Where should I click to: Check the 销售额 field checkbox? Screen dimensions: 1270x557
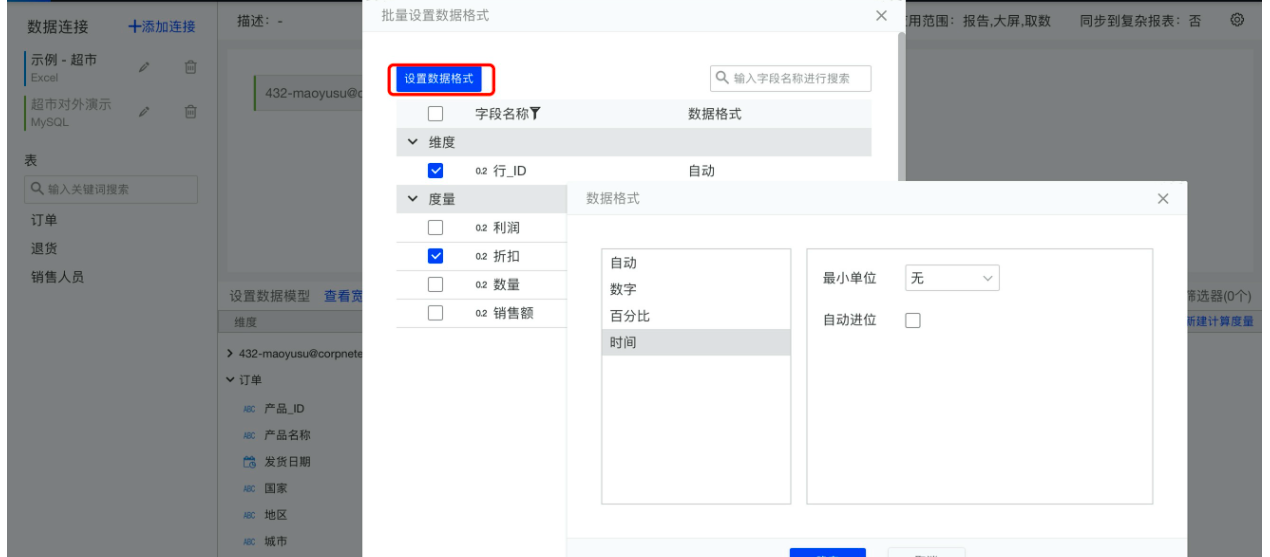[x=435, y=312]
